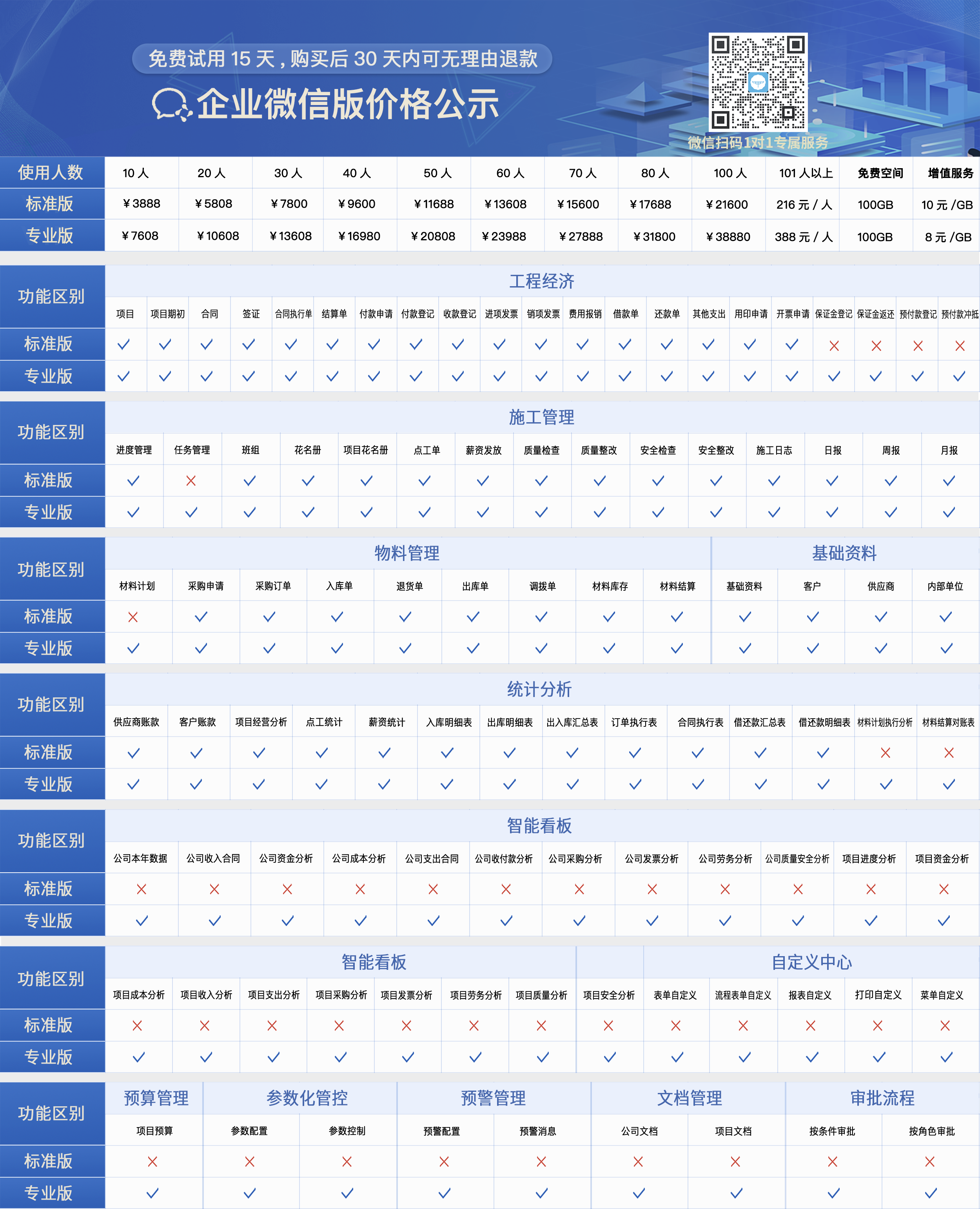Click the QR code image
Screen dimensions: 980x1209
(758, 82)
